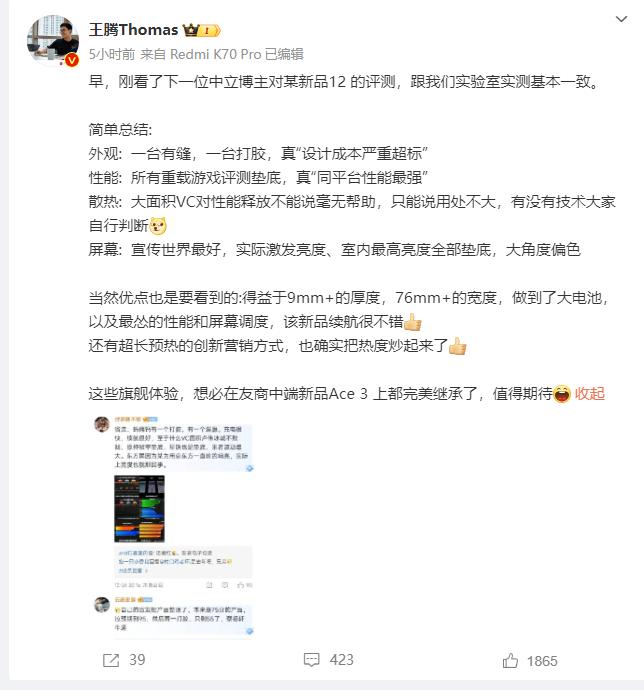
Task: Click the crown VIP badge beside username
Action: [201, 30]
